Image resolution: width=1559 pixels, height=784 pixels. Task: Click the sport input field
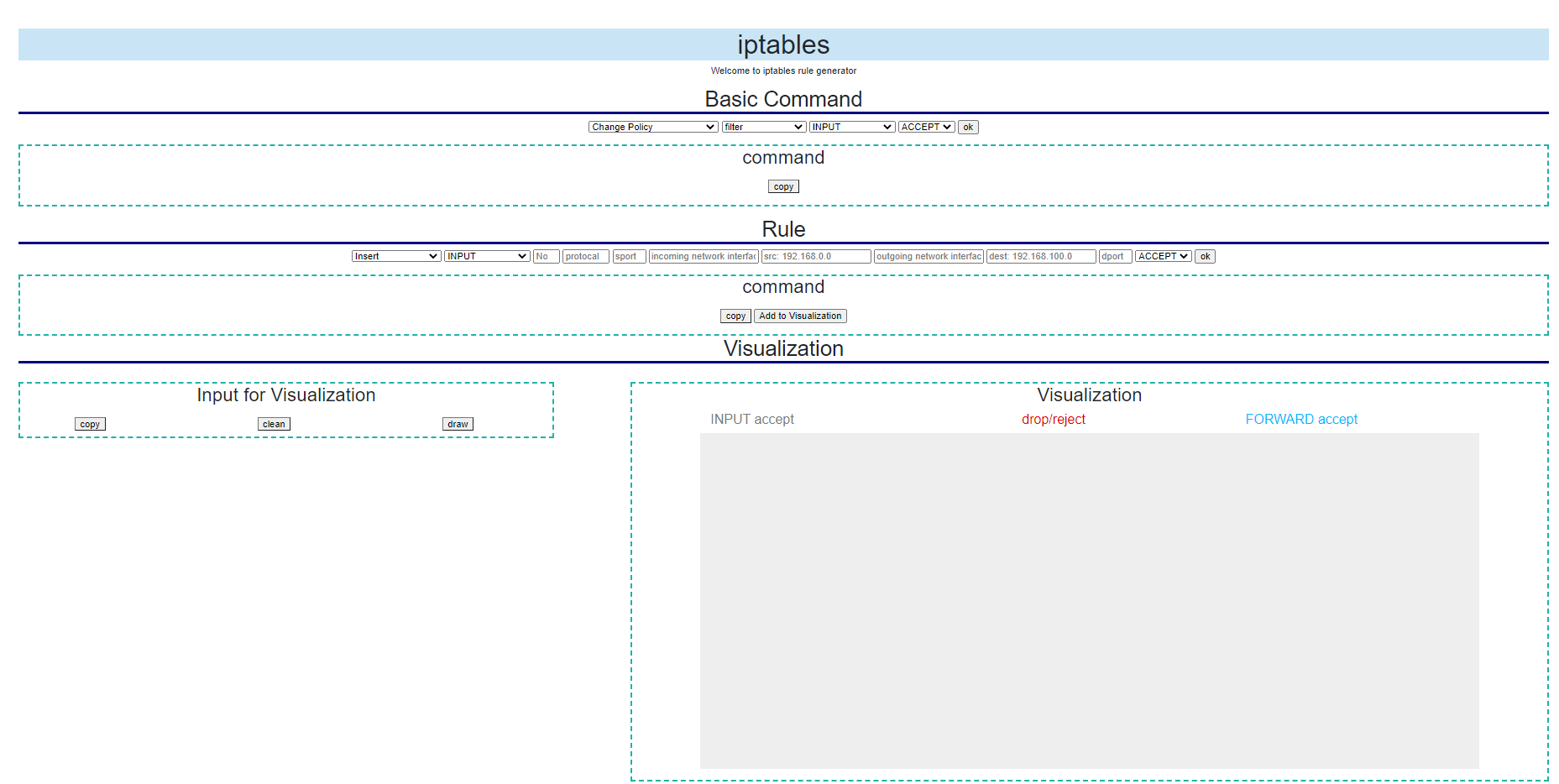click(628, 256)
